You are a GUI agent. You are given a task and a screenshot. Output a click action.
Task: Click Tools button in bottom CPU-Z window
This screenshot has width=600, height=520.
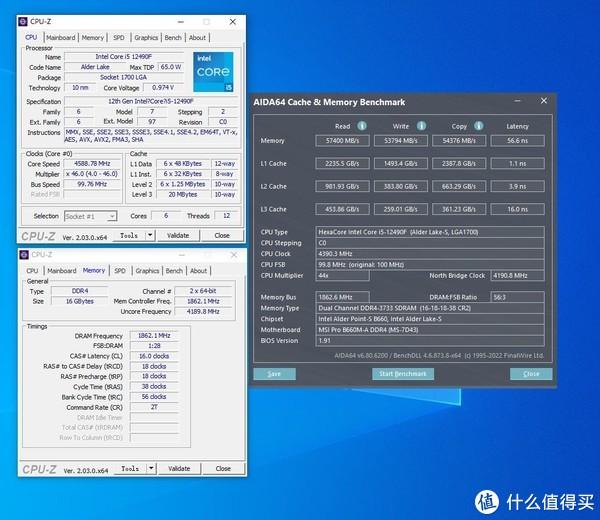point(130,468)
